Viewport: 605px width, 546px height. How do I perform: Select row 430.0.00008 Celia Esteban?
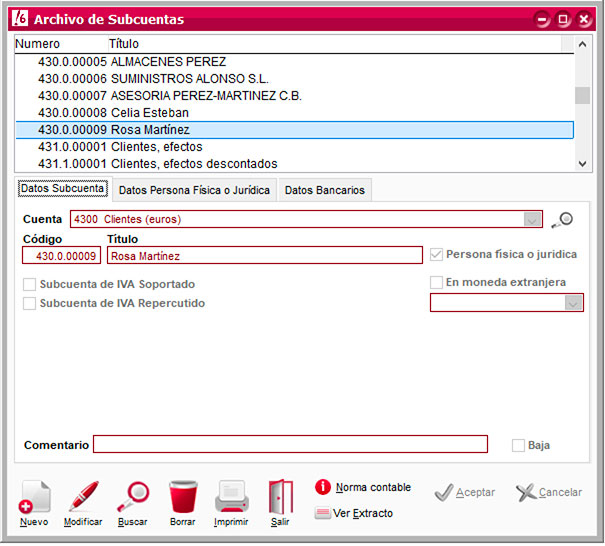[x=294, y=113]
